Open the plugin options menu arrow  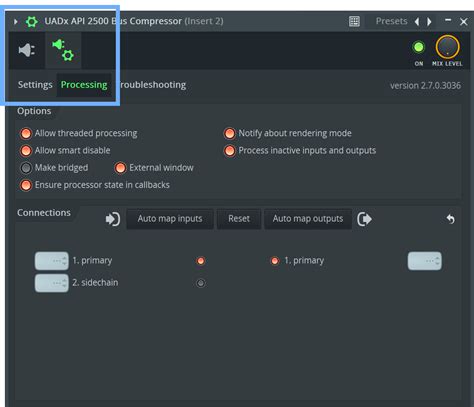click(16, 22)
